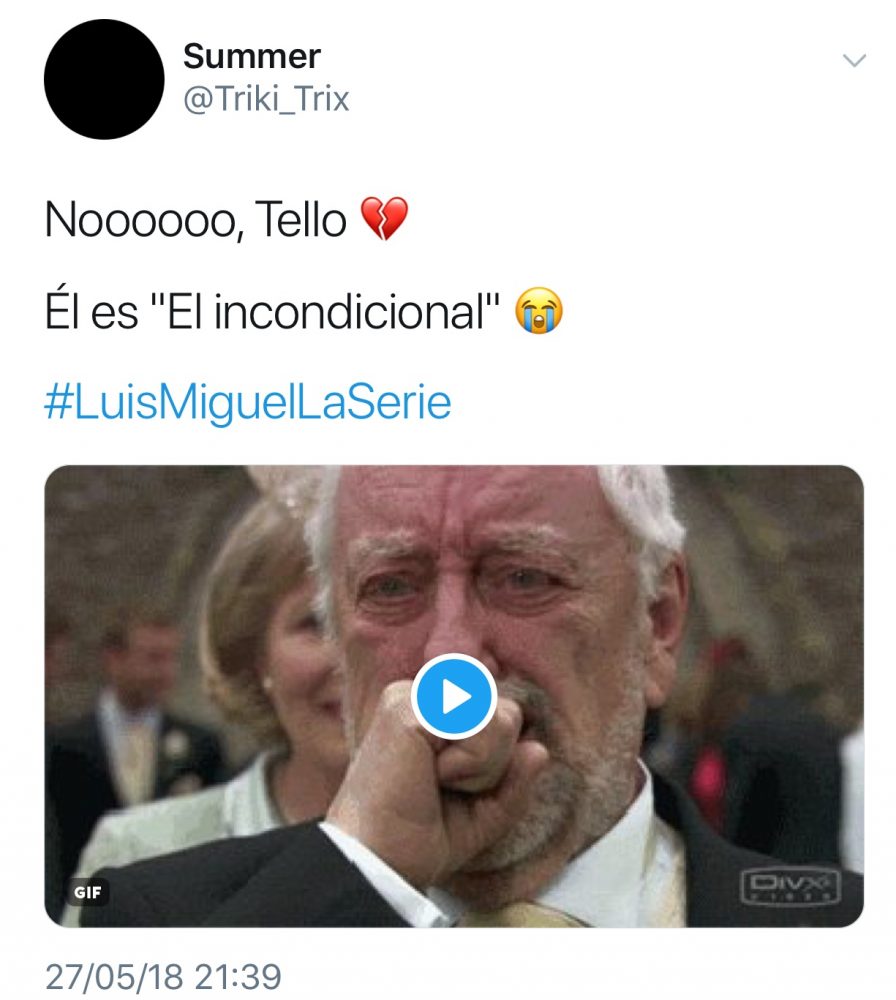Click the GIF badge label
Image resolution: width=896 pixels, height=1000 pixels.
coord(89,892)
